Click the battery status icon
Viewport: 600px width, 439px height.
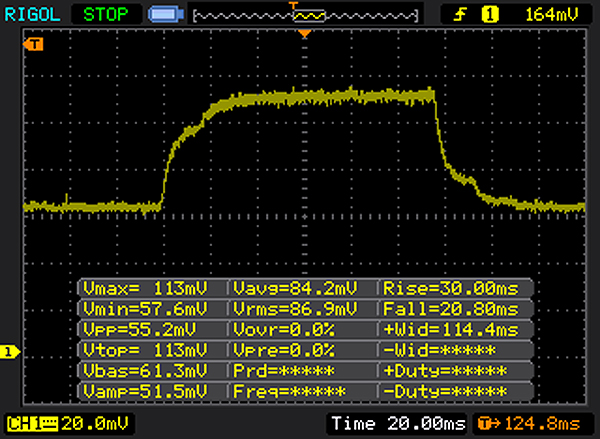(166, 15)
